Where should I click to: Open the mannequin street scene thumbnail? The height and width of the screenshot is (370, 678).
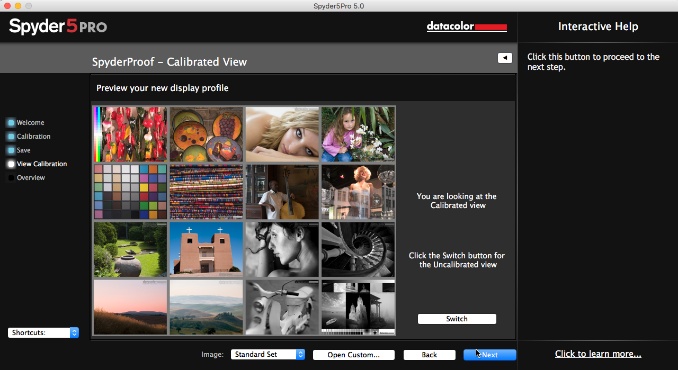(x=358, y=191)
